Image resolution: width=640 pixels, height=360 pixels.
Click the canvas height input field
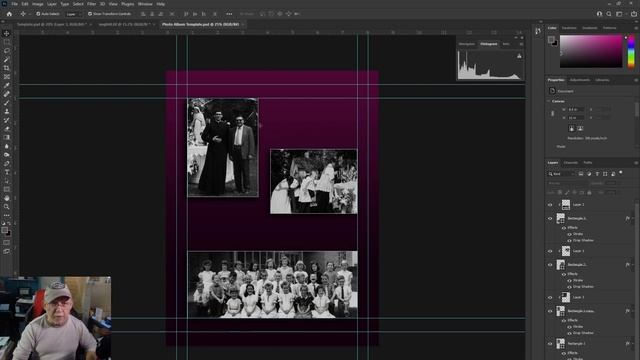pos(576,118)
